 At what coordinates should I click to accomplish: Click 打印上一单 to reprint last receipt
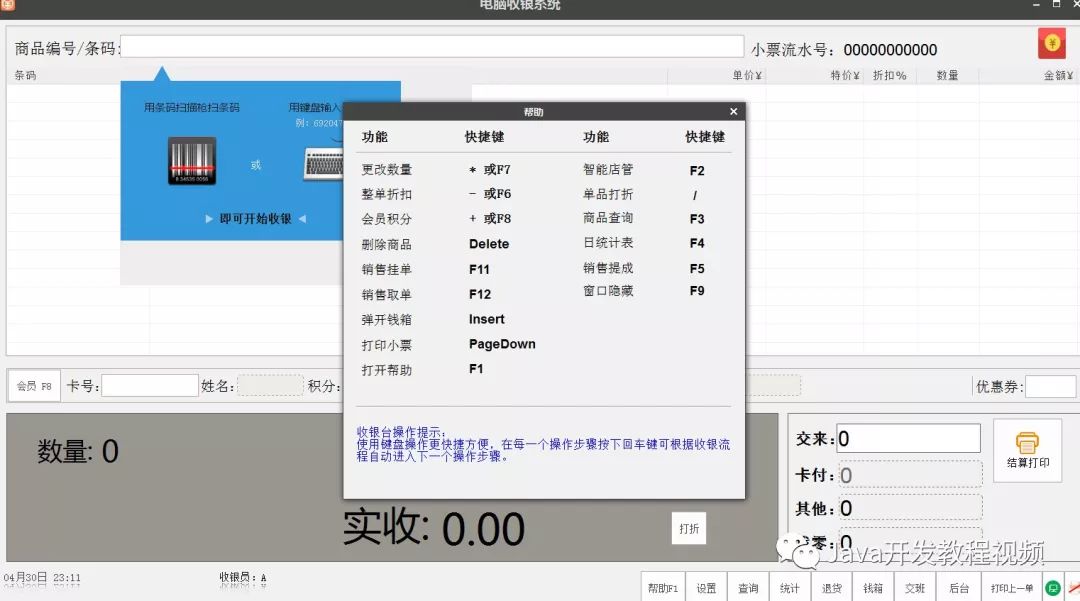1012,588
